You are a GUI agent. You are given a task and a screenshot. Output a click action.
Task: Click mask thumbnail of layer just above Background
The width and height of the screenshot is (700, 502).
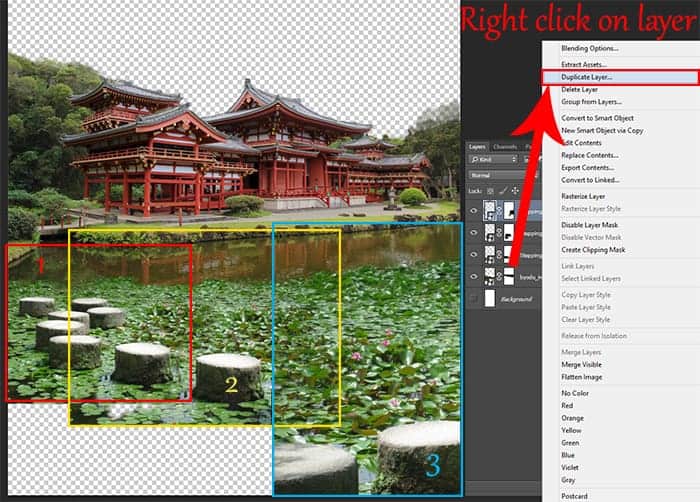[x=509, y=276]
